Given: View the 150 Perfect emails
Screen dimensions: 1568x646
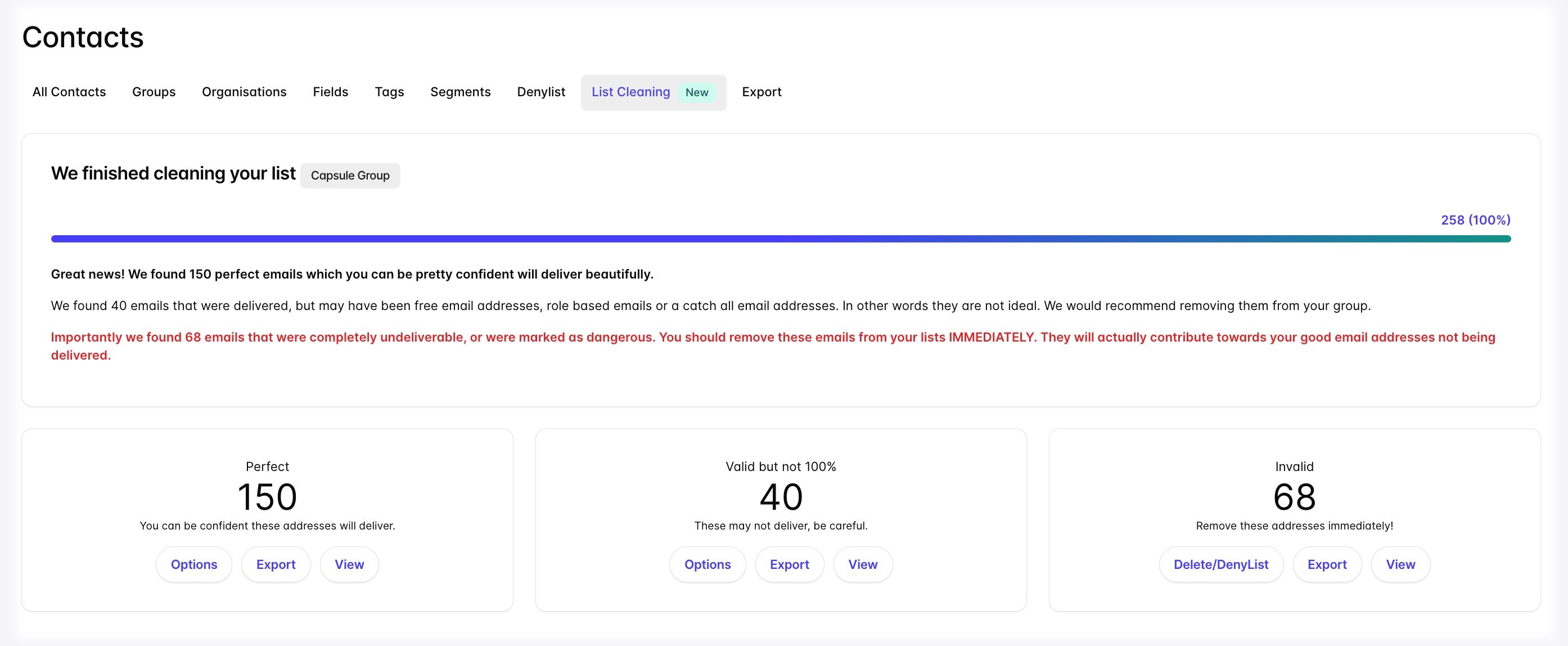Looking at the screenshot, I should coord(349,564).
